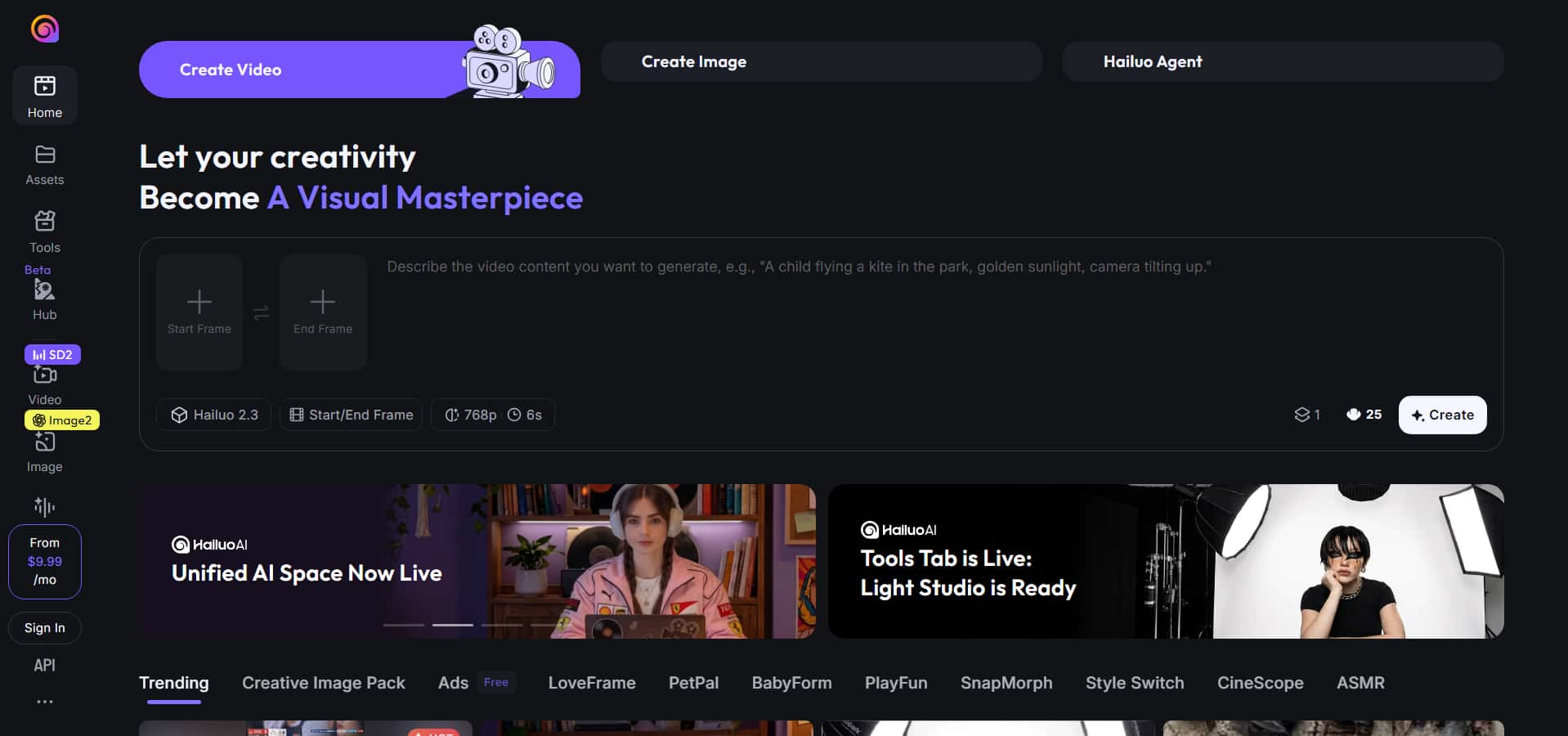Image resolution: width=1568 pixels, height=736 pixels.
Task: Select the Ads tab
Action: coord(453,683)
